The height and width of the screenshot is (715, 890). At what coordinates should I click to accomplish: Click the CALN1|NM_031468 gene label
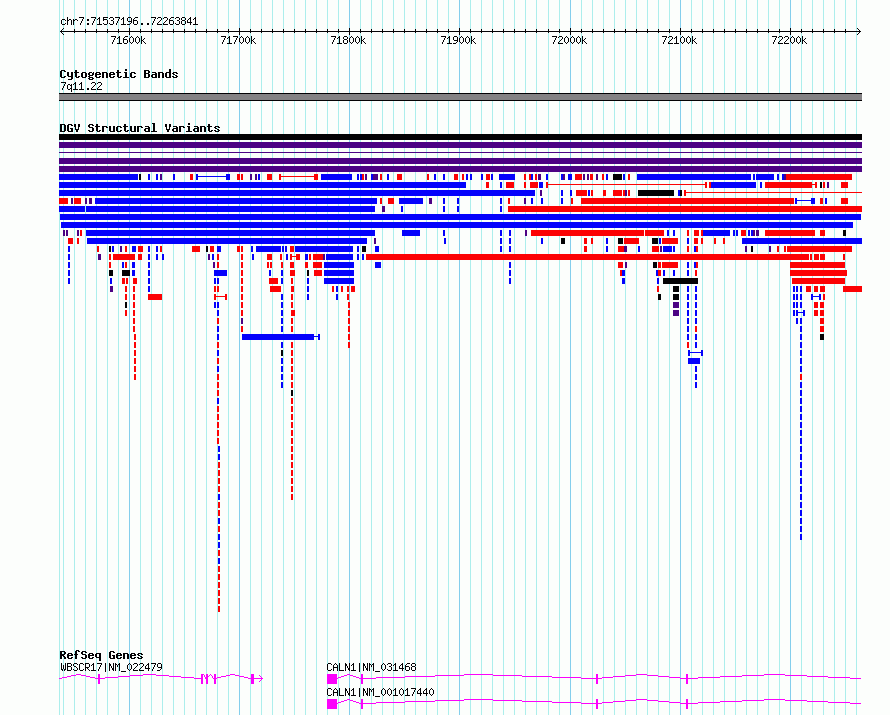[x=371, y=667]
